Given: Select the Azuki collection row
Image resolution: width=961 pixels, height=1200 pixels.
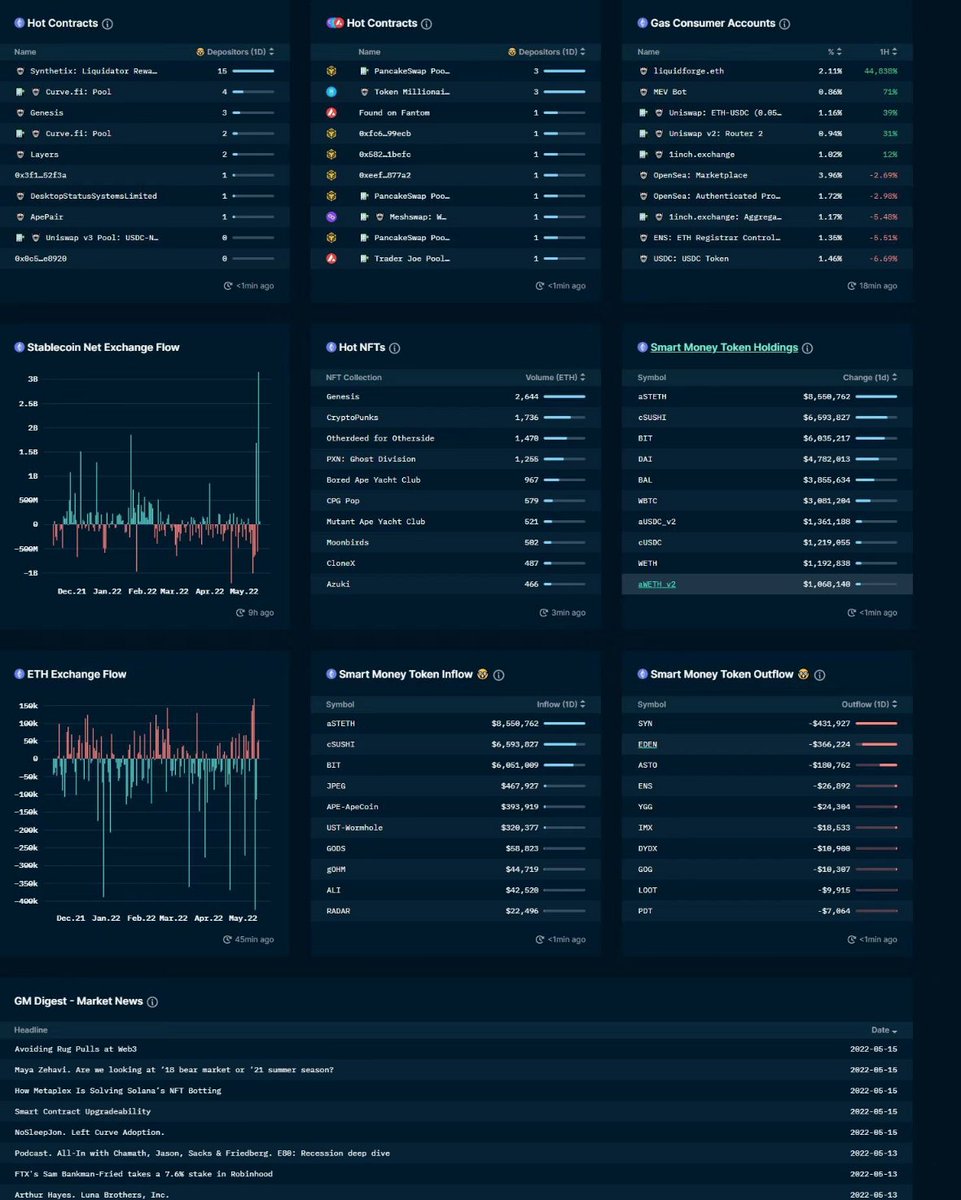Looking at the screenshot, I should pyautogui.click(x=456, y=584).
